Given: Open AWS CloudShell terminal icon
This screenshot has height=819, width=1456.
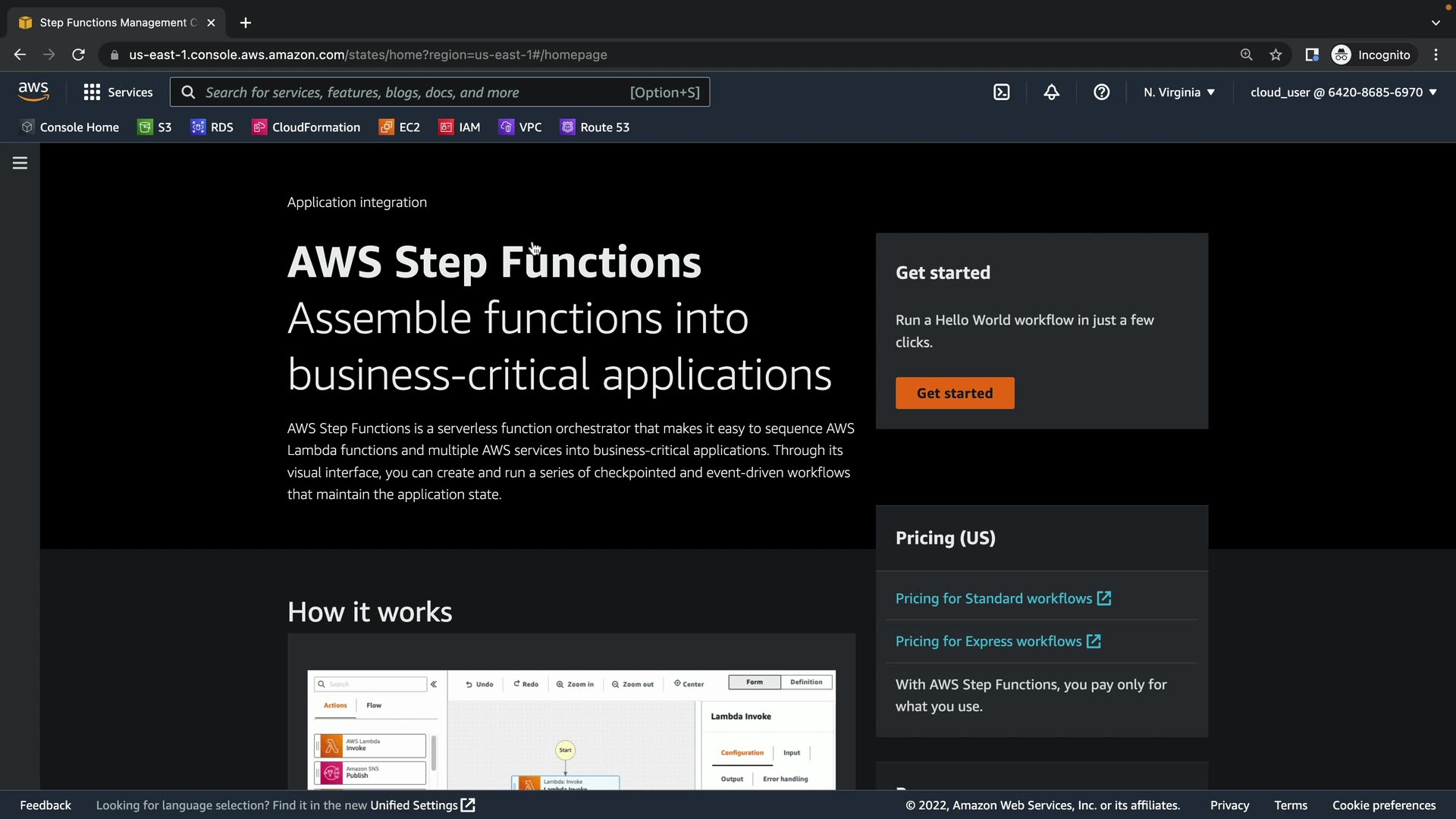Looking at the screenshot, I should coord(1002,93).
